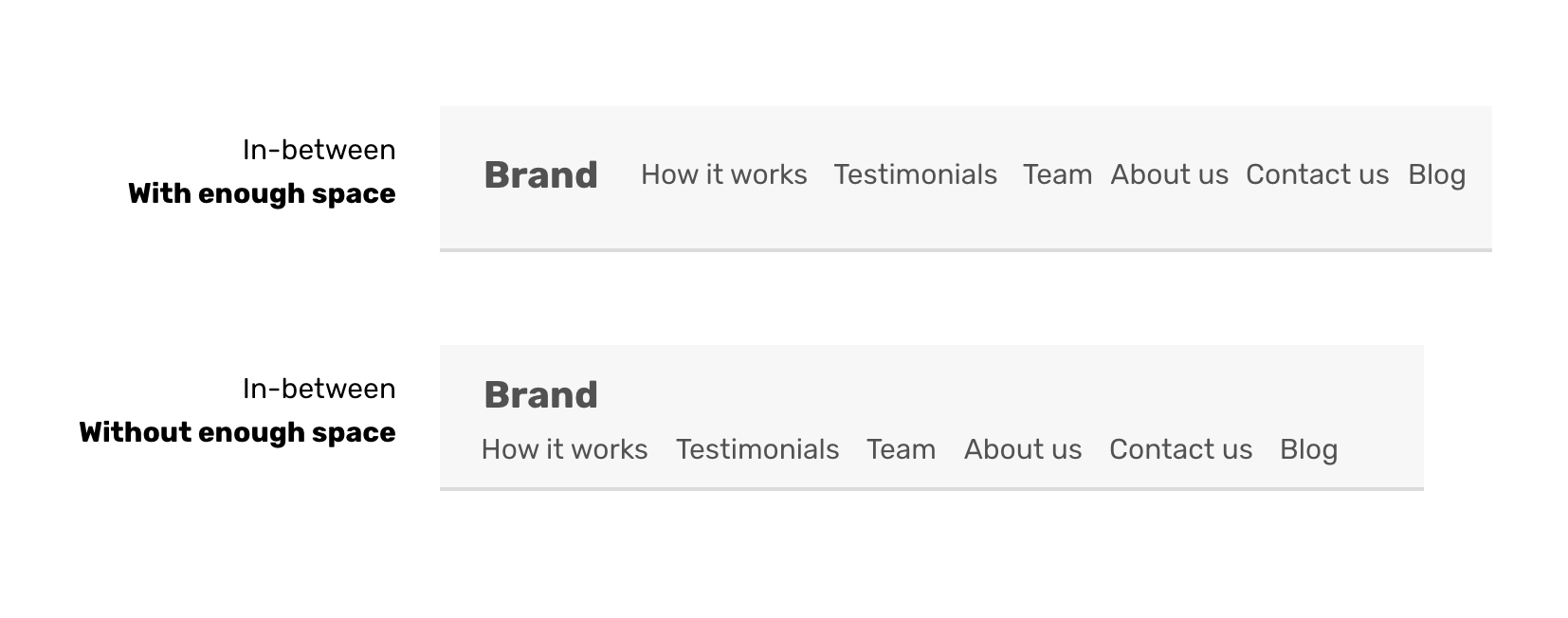The width and height of the screenshot is (1568, 618).
Task: Select Testimonials in the single-row navbar
Action: click(915, 175)
